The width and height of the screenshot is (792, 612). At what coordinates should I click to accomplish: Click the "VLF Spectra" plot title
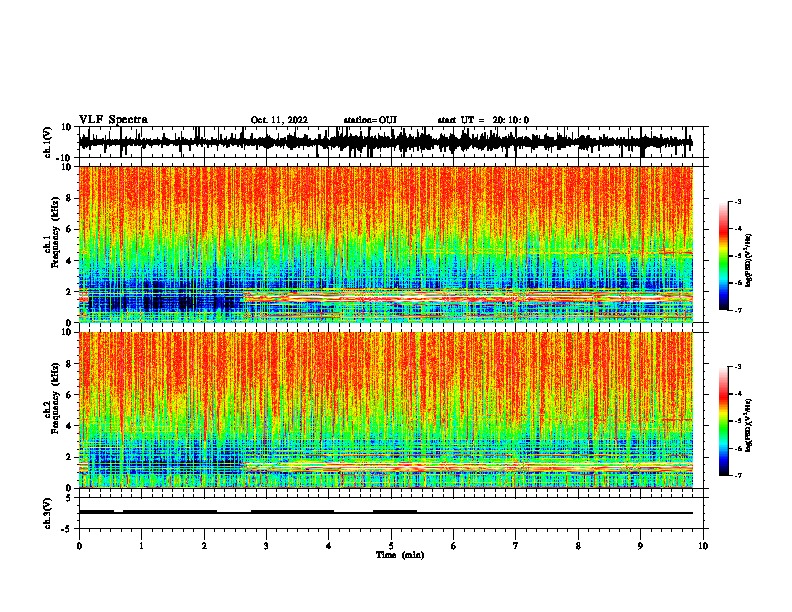[113, 120]
